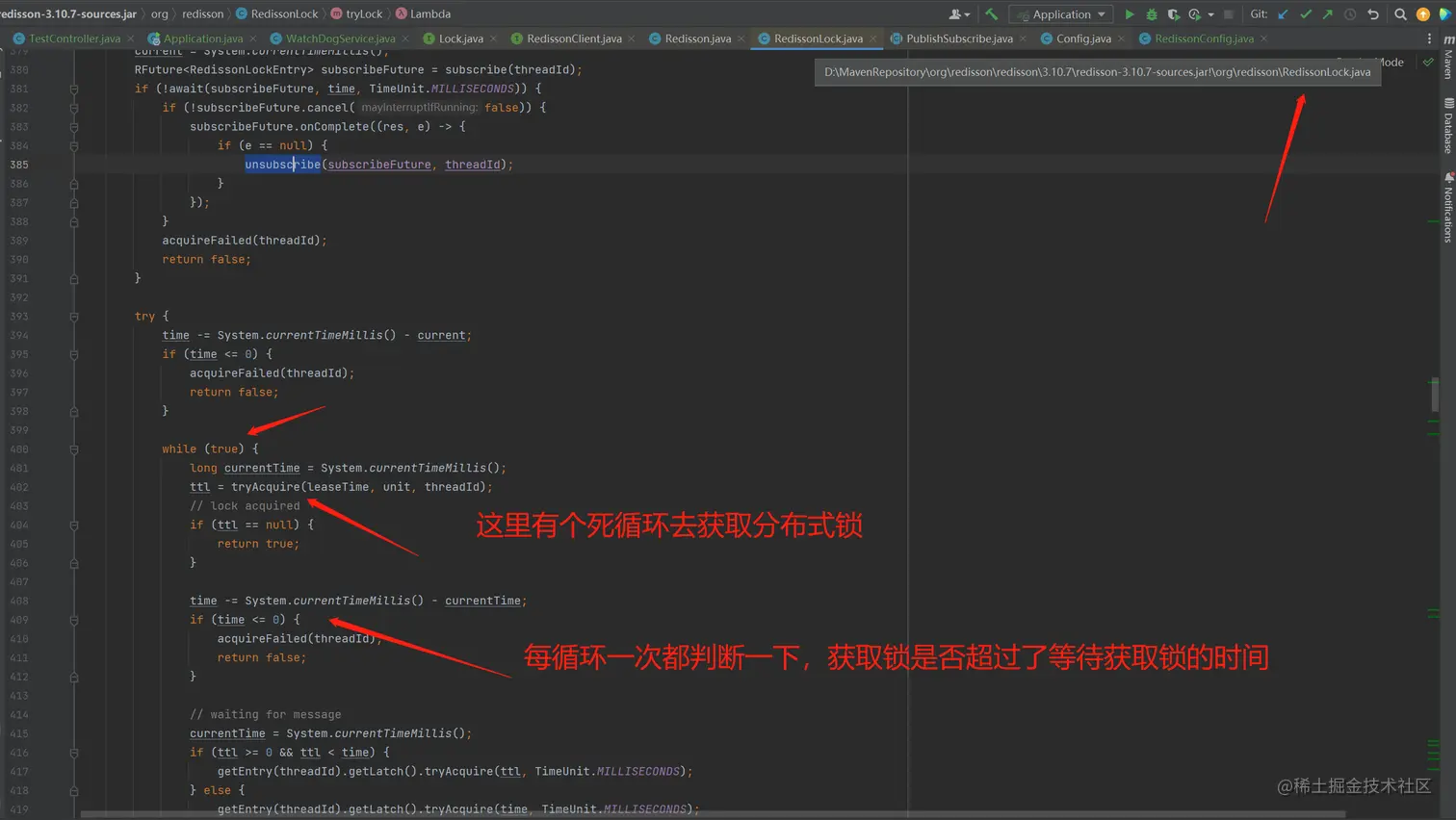Click 'acquireFailed(threadId)' on line 389
The width and height of the screenshot is (1456, 820).
(242, 241)
